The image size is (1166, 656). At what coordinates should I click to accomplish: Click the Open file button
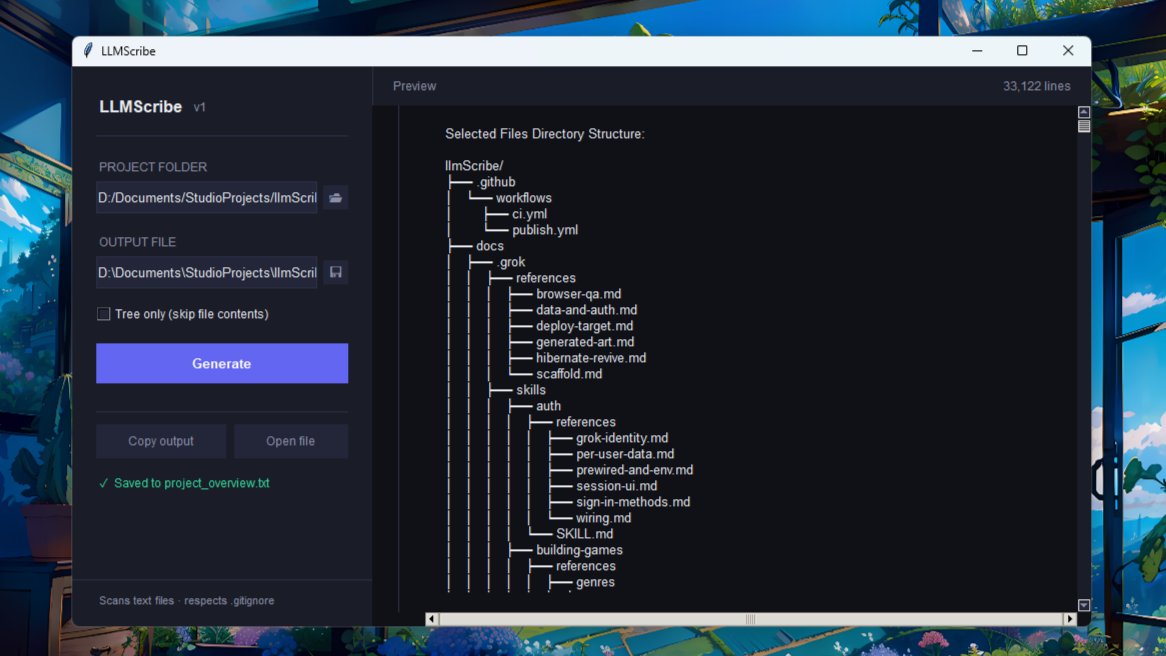point(291,441)
